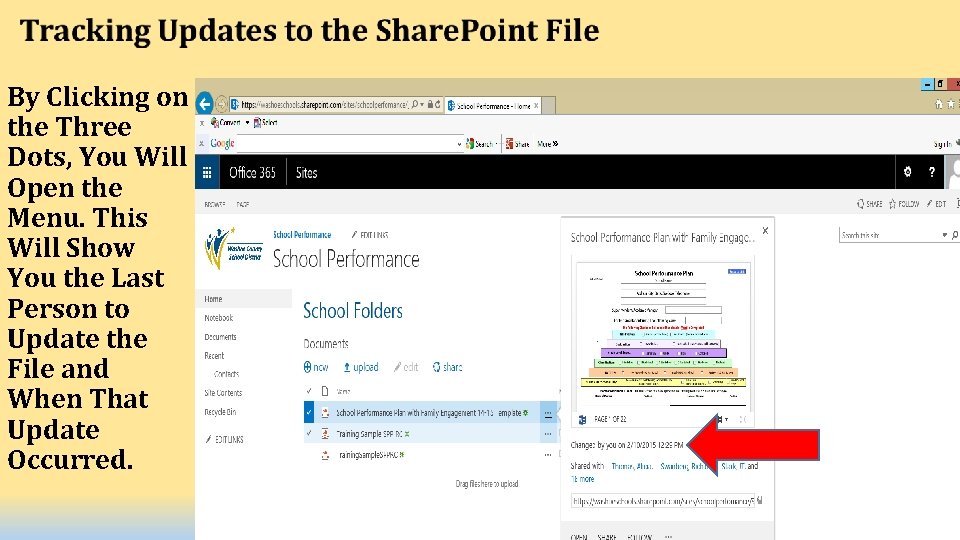The width and height of the screenshot is (960, 540).
Task: Open more actions dots in preview footer
Action: [669, 536]
